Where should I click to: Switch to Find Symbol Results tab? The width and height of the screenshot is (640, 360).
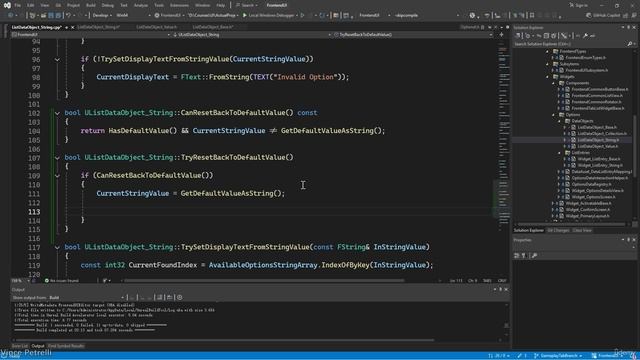click(66, 346)
